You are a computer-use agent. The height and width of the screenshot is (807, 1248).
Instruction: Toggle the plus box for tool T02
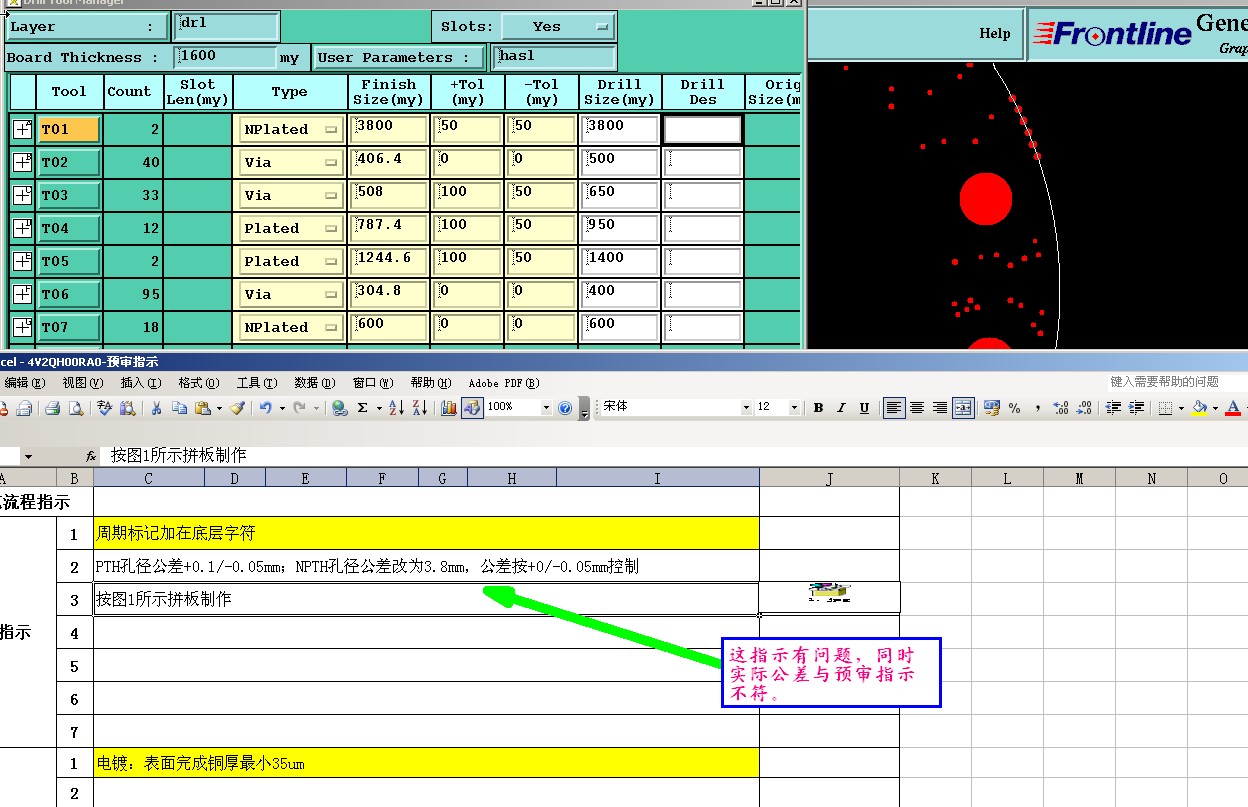pyautogui.click(x=22, y=162)
